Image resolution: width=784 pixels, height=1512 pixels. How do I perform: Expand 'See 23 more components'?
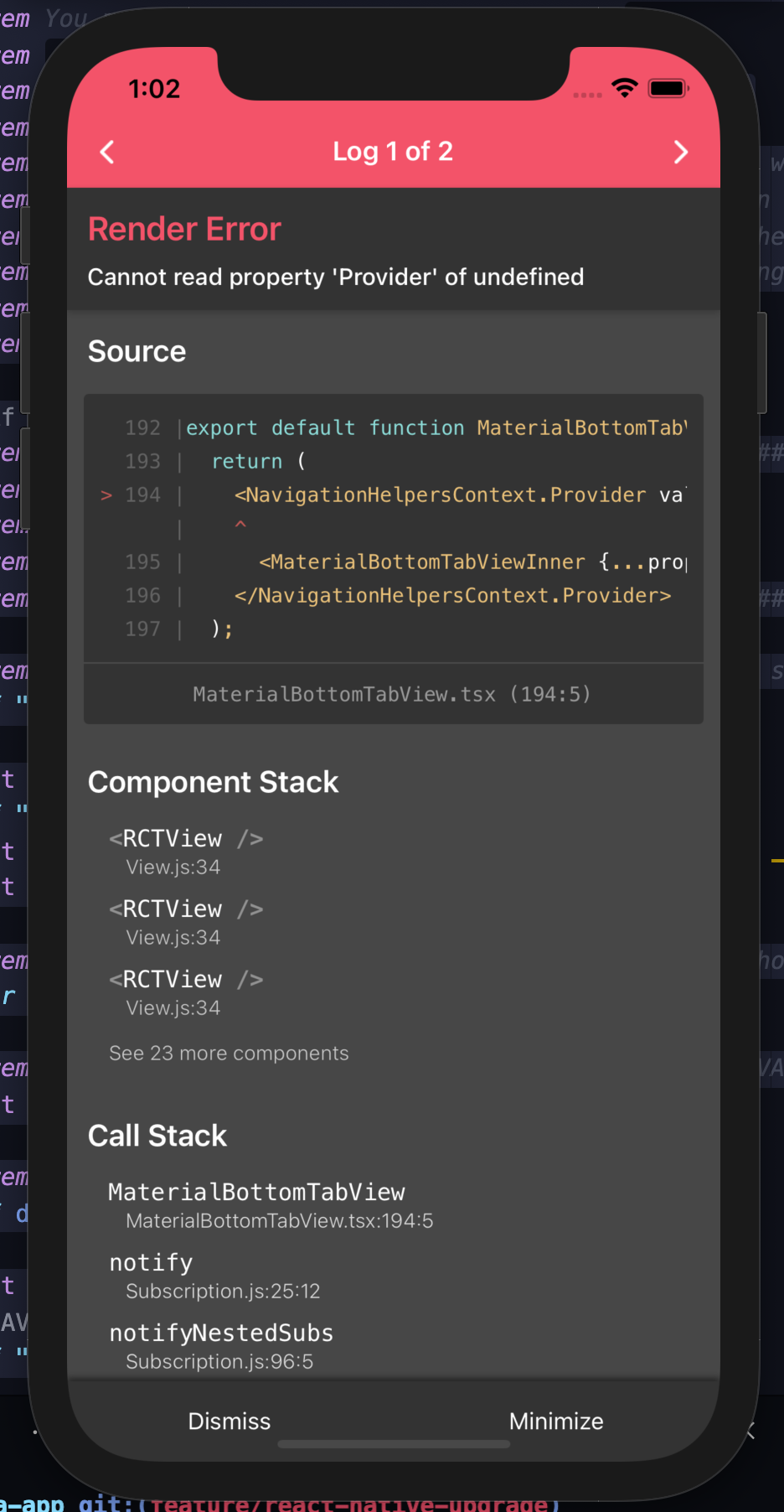point(229,1053)
